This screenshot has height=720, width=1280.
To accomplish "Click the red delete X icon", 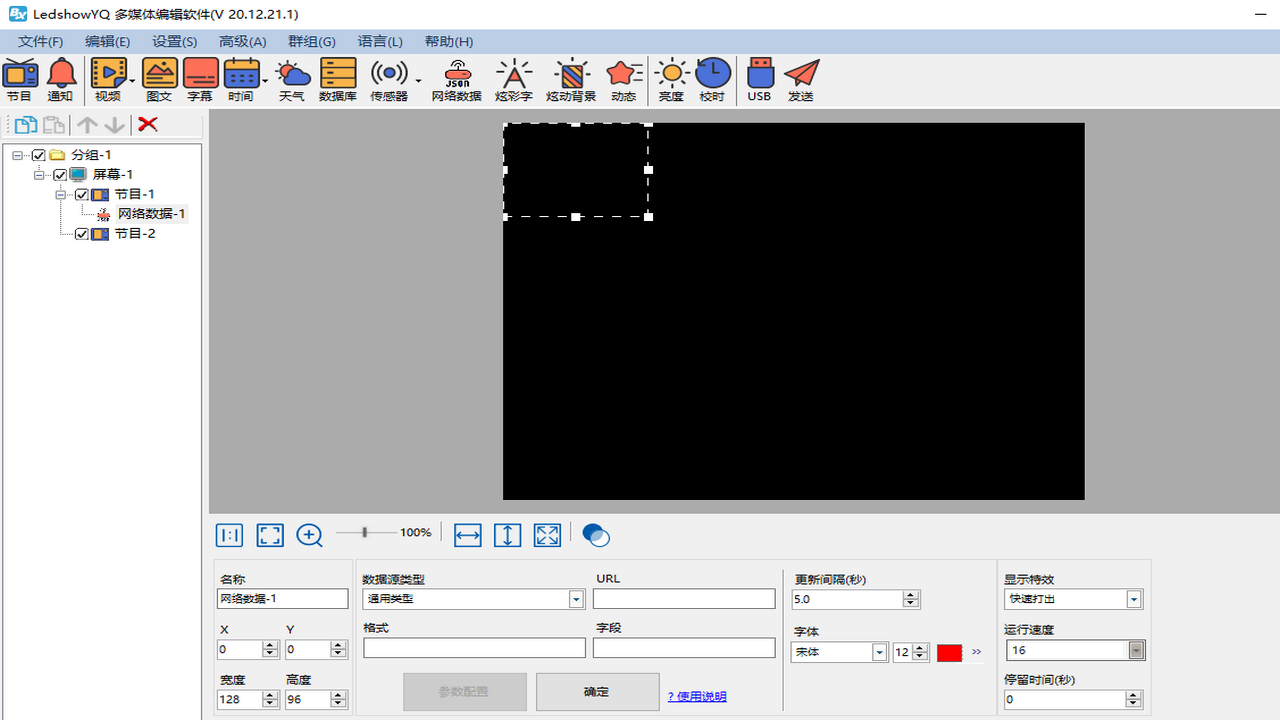I will coord(148,124).
